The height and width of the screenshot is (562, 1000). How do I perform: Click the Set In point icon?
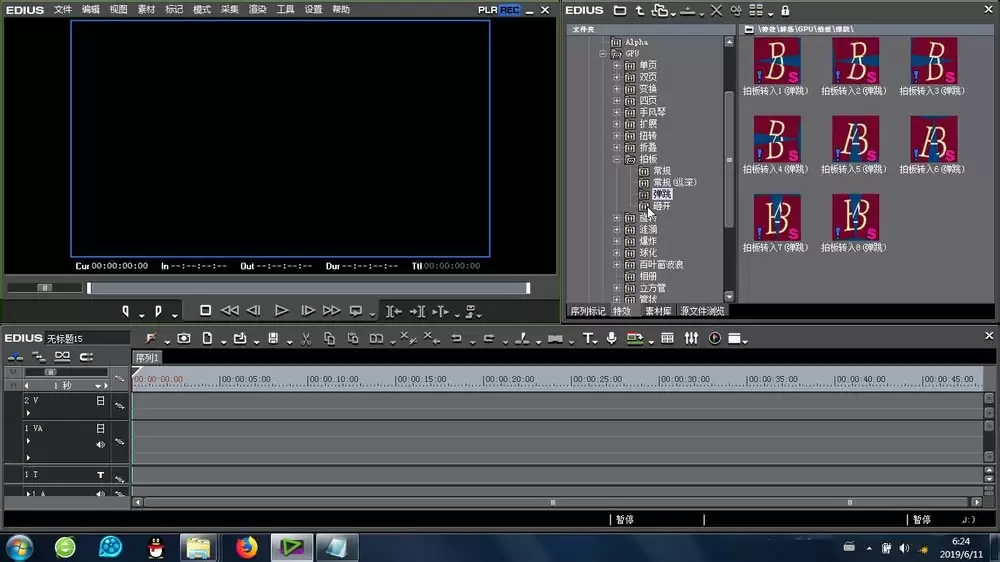[x=126, y=311]
